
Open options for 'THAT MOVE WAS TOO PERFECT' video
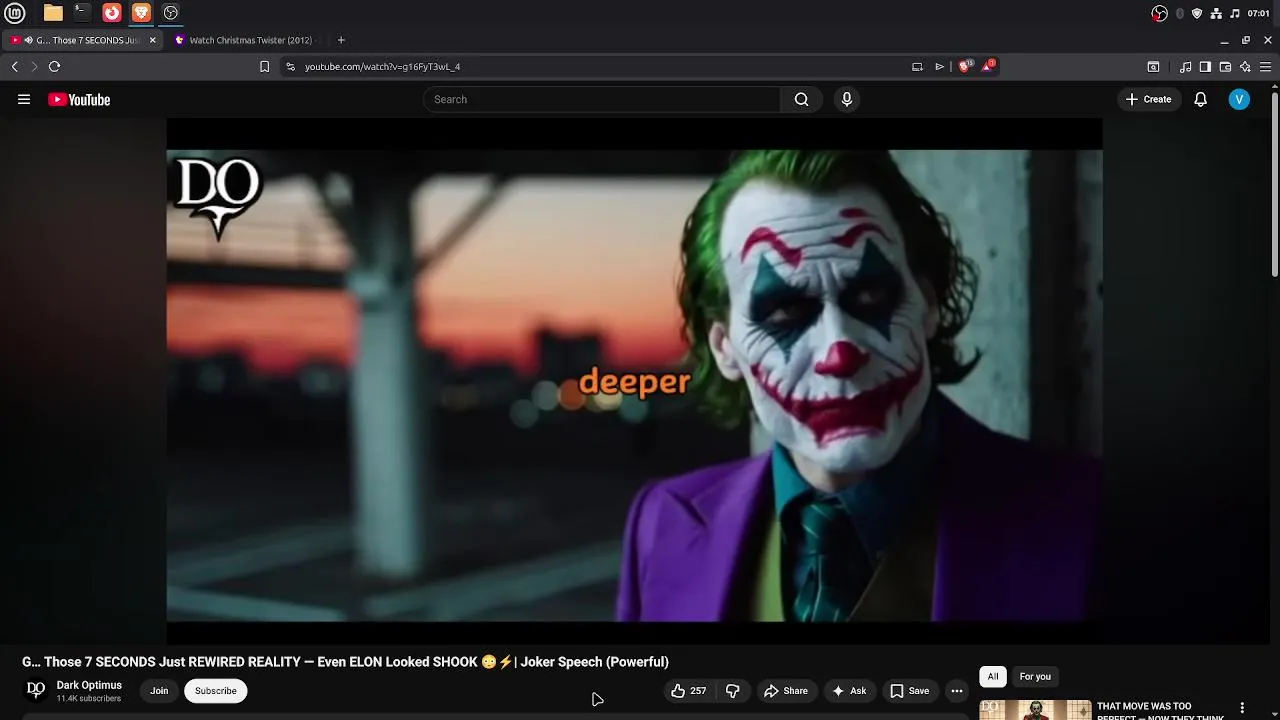(x=1243, y=708)
